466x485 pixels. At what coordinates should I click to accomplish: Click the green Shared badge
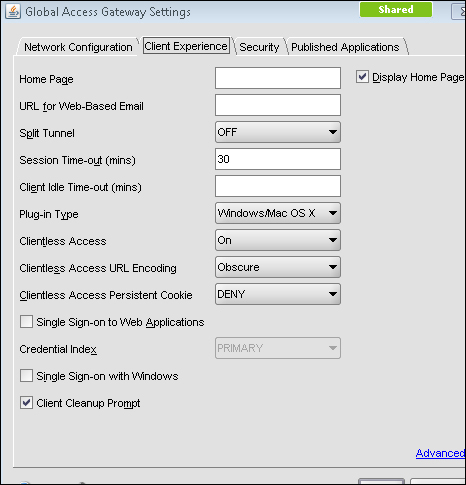point(396,9)
